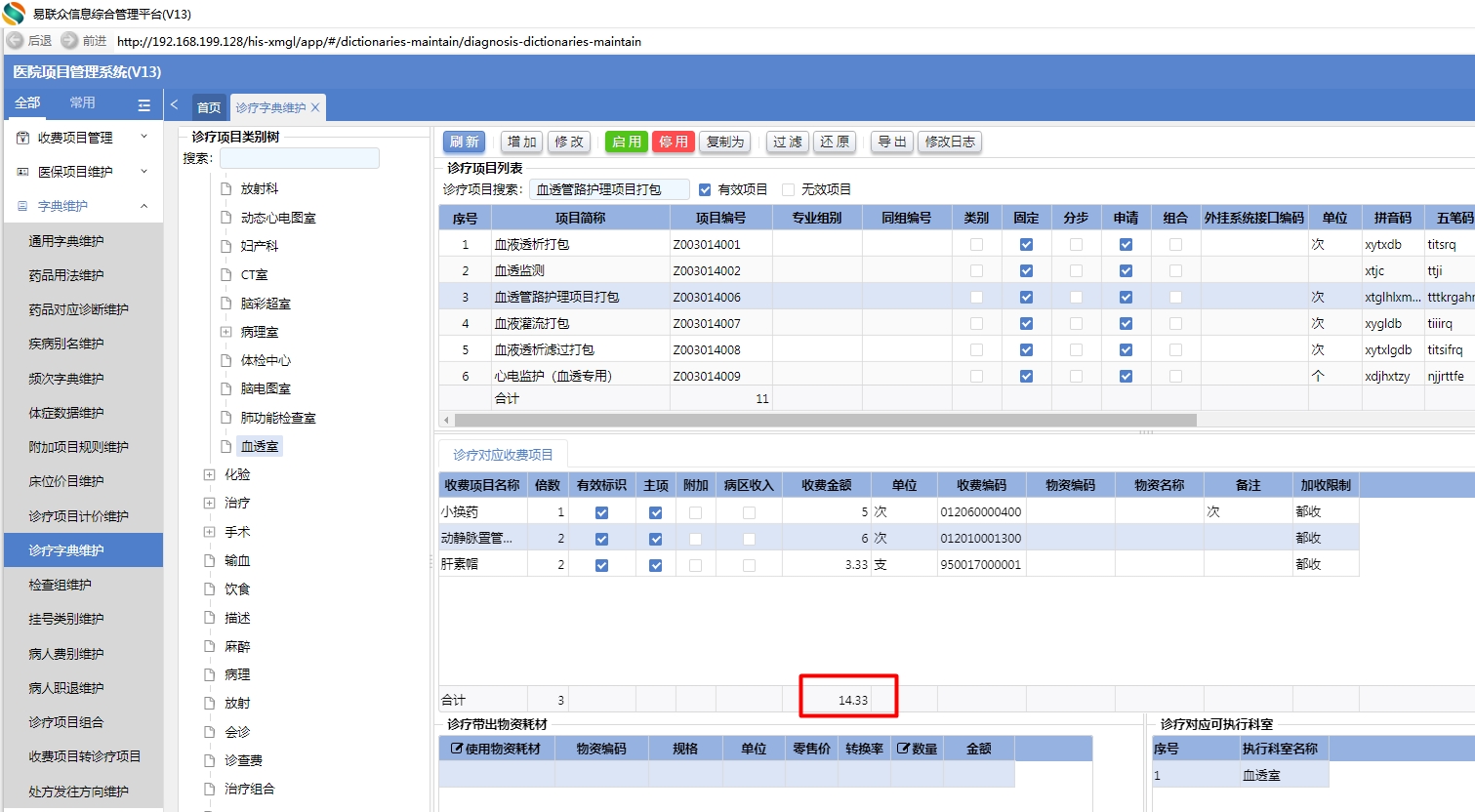Click the forward arrow icon beside 前进

69,41
